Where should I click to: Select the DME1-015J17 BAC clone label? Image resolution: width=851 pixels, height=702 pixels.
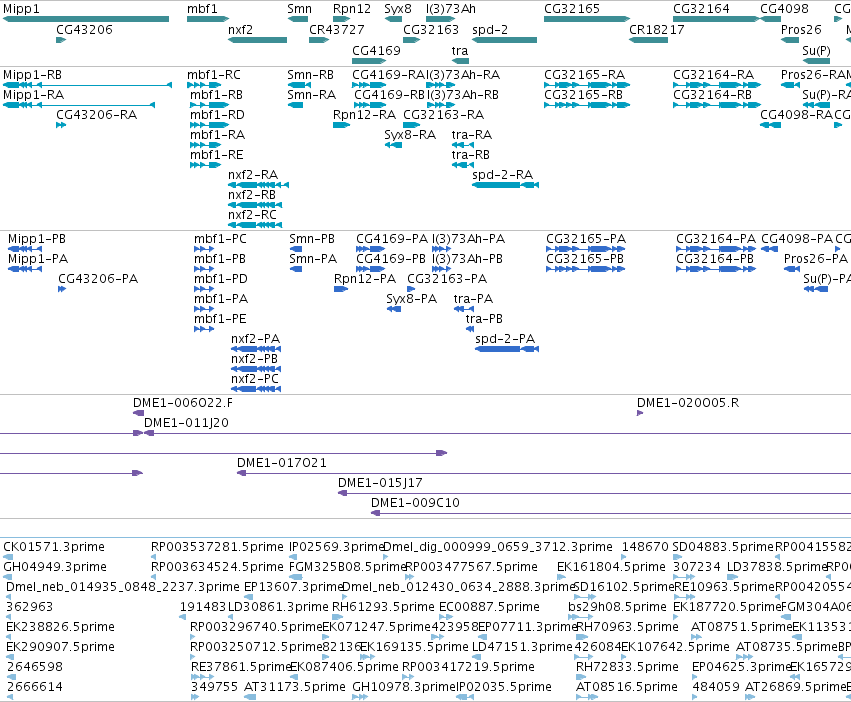pyautogui.click(x=380, y=483)
